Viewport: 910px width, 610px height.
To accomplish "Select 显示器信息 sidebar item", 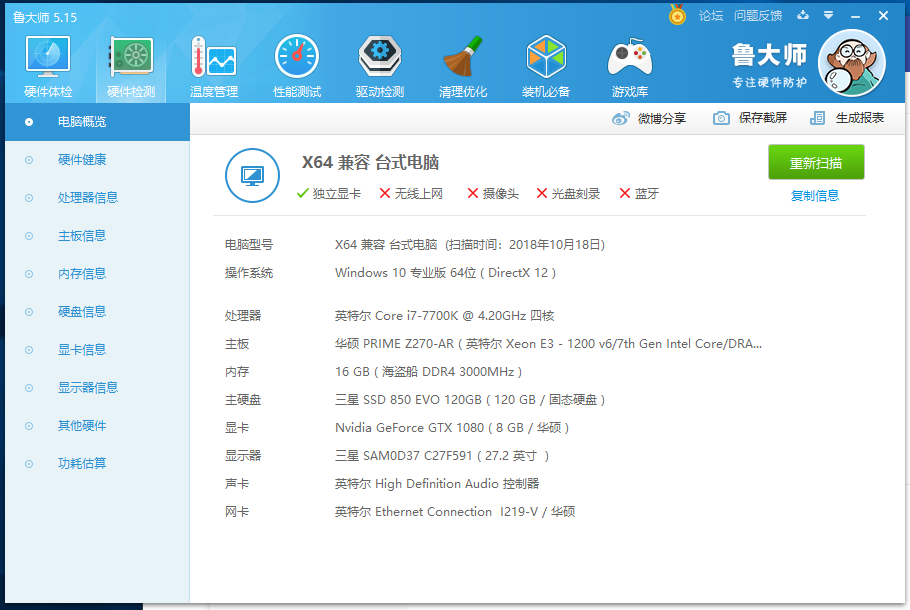I will tap(98, 388).
